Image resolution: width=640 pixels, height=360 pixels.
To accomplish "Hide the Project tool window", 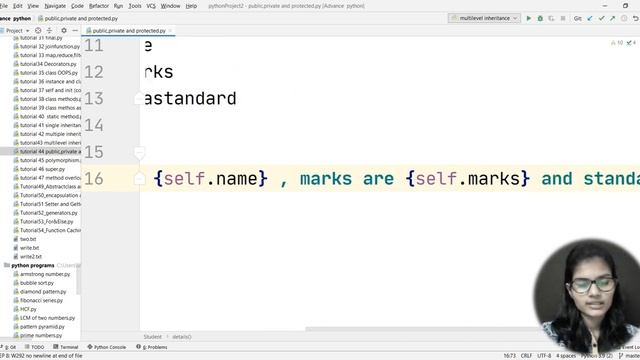I will click(x=75, y=31).
